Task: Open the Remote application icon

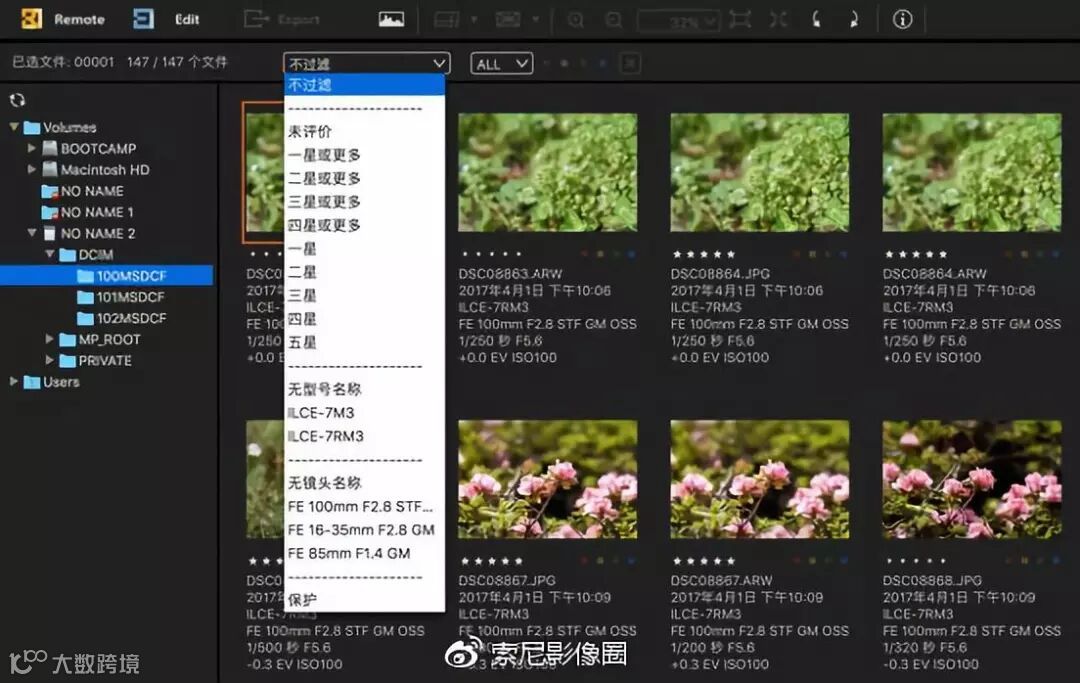Action: click(32, 19)
